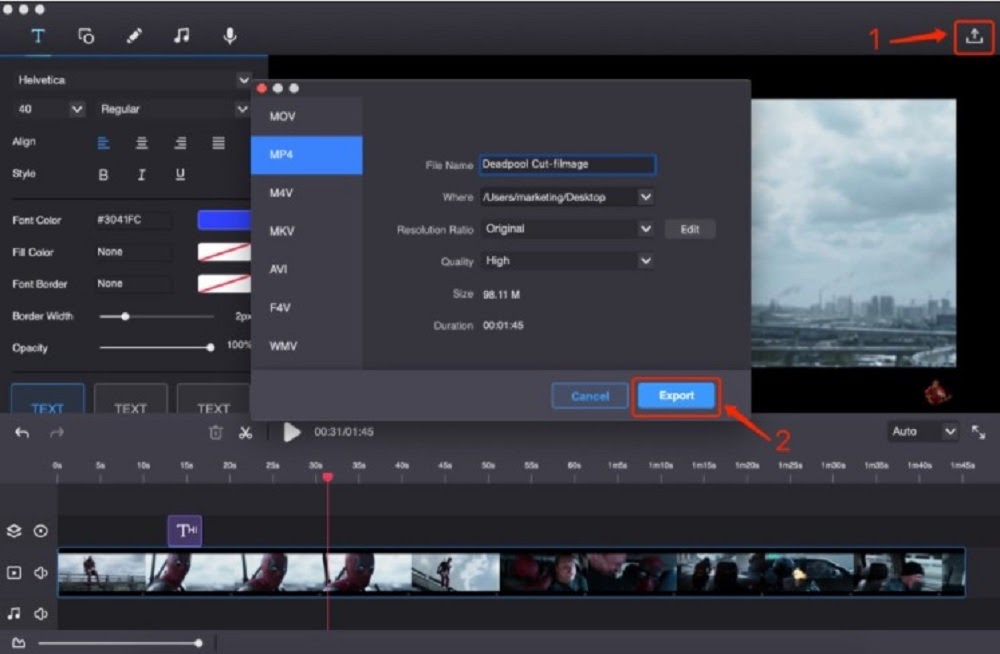This screenshot has height=654, width=1000.
Task: Toggle underline text style
Action: coord(180,174)
